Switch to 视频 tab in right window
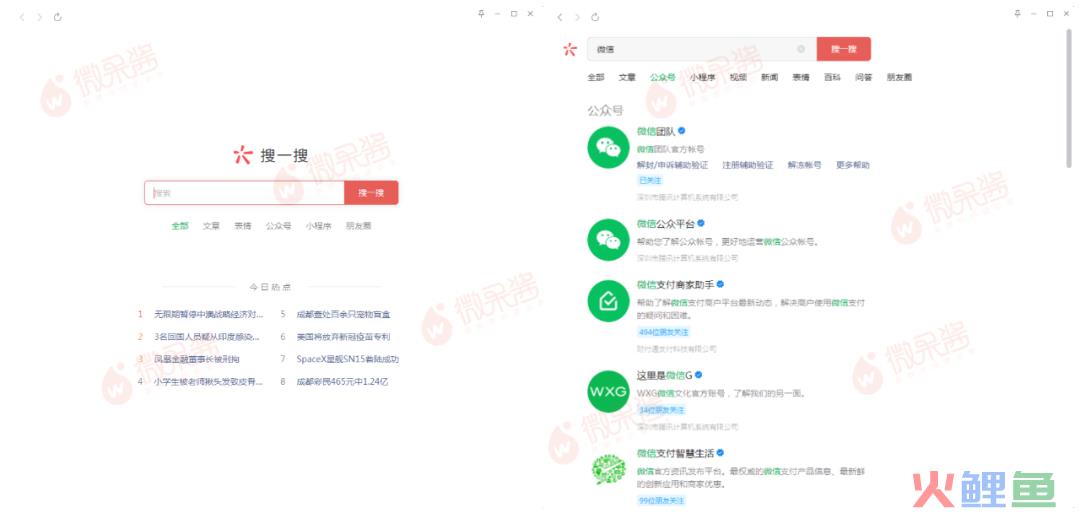This screenshot has width=1080, height=513. (738, 78)
